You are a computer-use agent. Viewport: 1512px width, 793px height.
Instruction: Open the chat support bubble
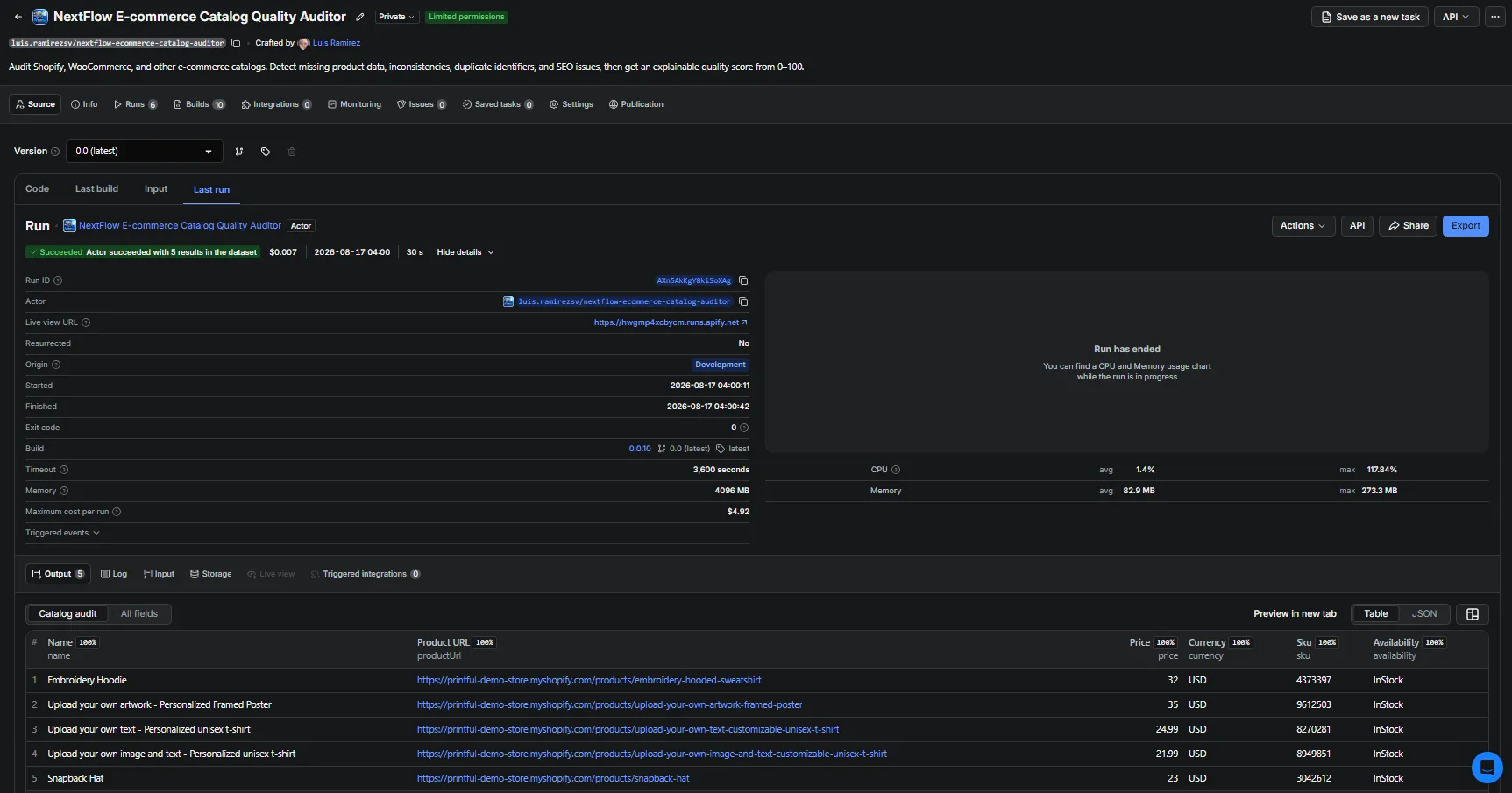click(1487, 768)
